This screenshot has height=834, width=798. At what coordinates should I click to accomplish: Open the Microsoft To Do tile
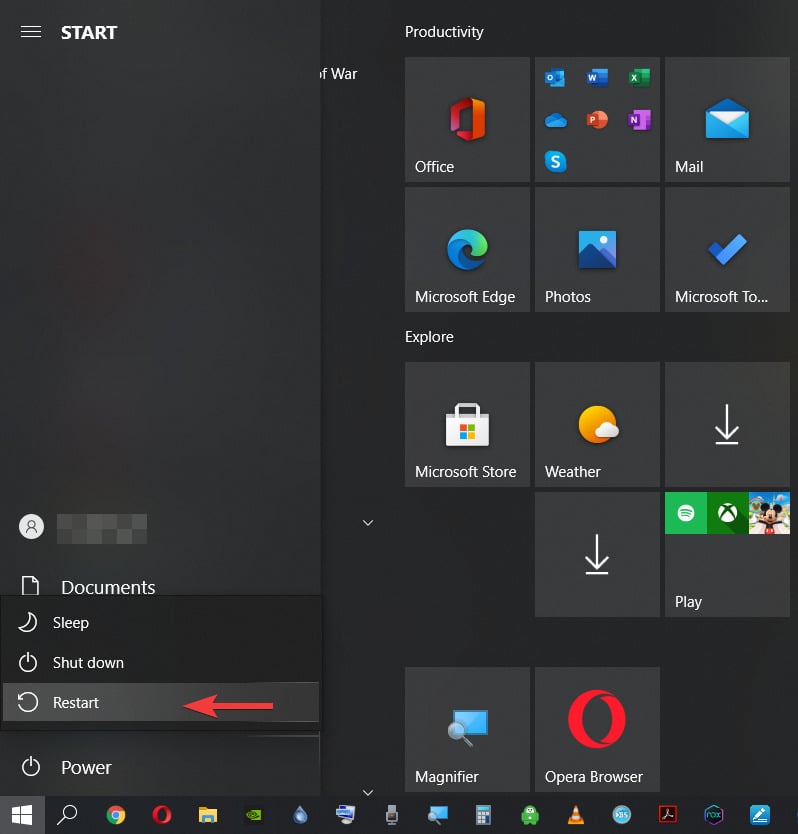point(727,249)
